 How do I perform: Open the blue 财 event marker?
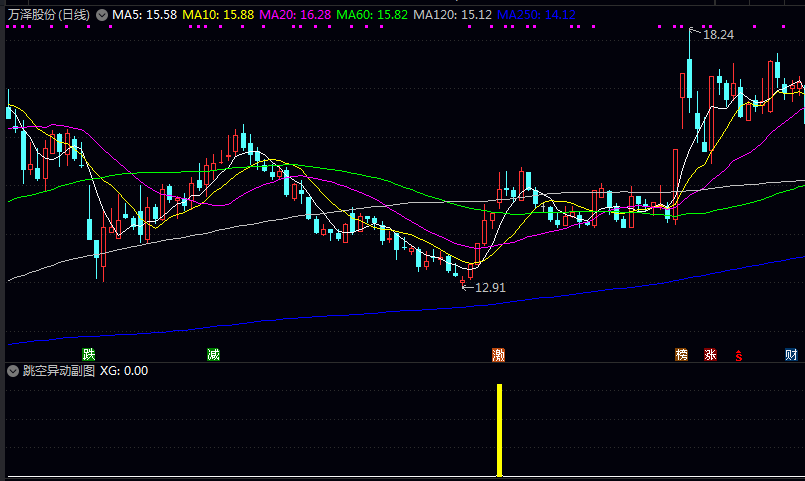791,354
